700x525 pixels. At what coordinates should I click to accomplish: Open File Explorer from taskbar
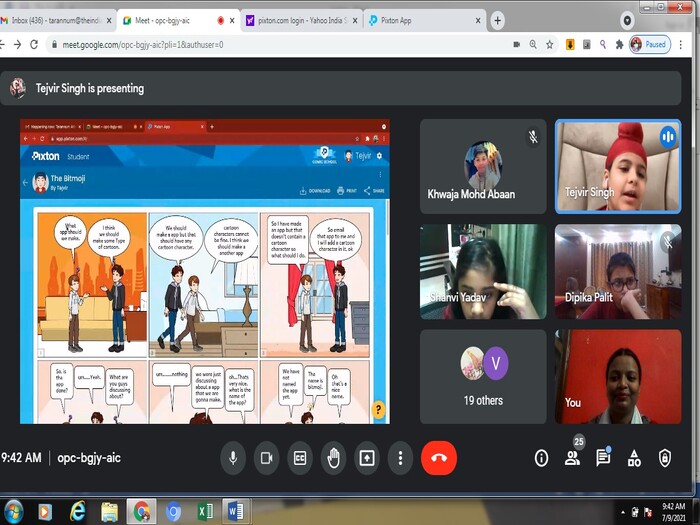pyautogui.click(x=109, y=512)
